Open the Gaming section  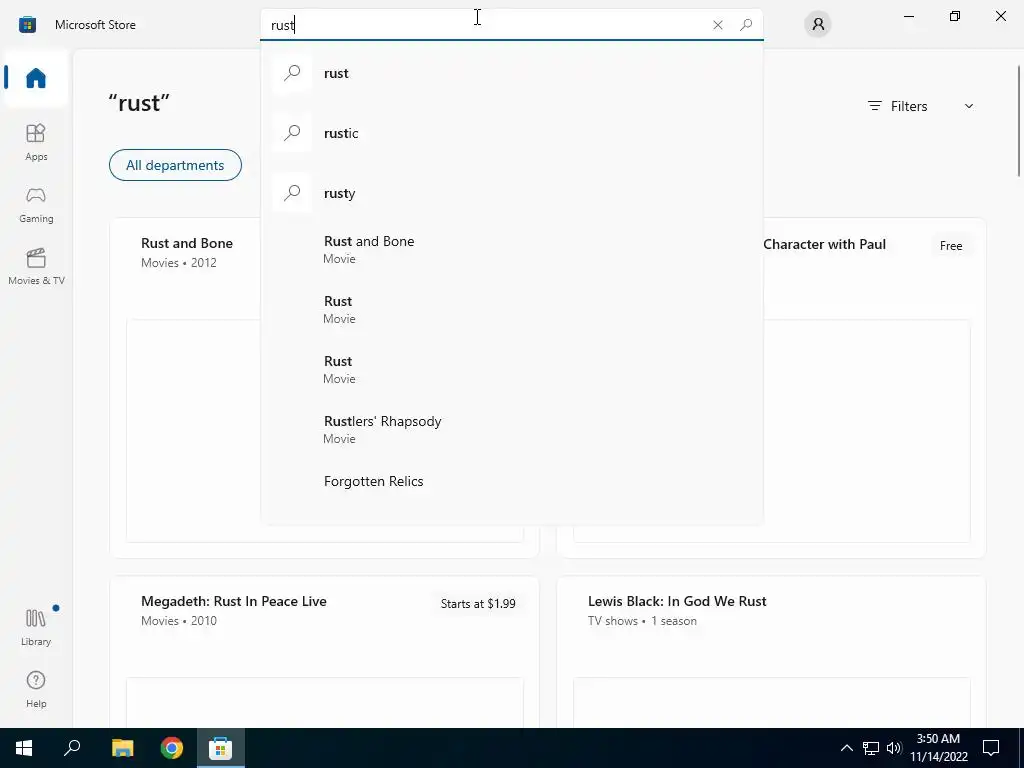[36, 204]
